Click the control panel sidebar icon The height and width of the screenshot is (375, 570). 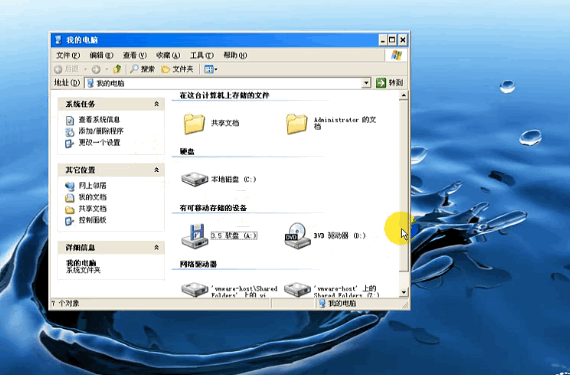(69, 221)
